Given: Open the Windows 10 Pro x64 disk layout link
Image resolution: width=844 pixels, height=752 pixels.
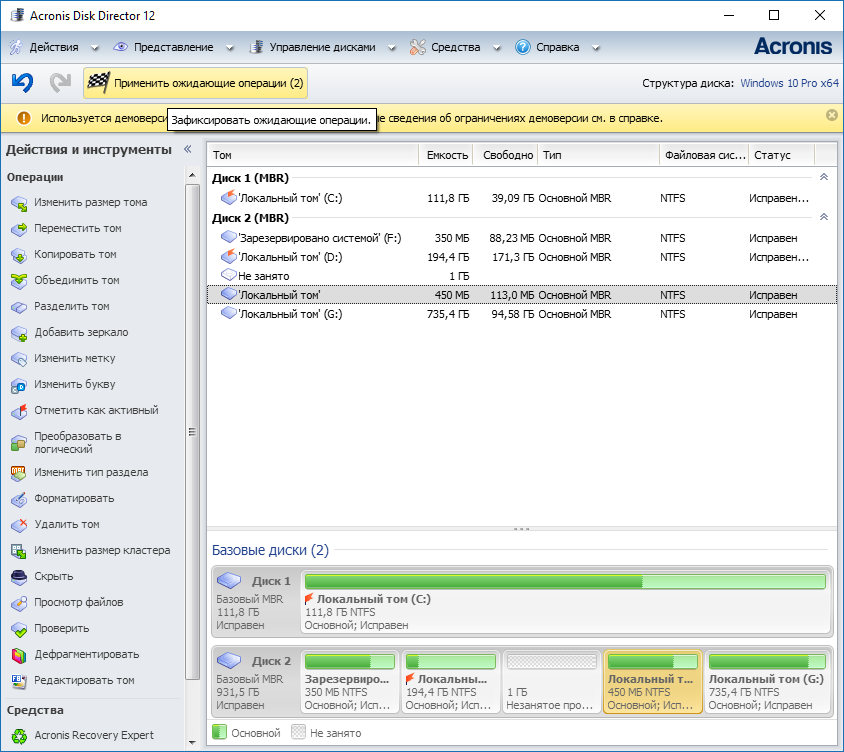Looking at the screenshot, I should coord(789,83).
